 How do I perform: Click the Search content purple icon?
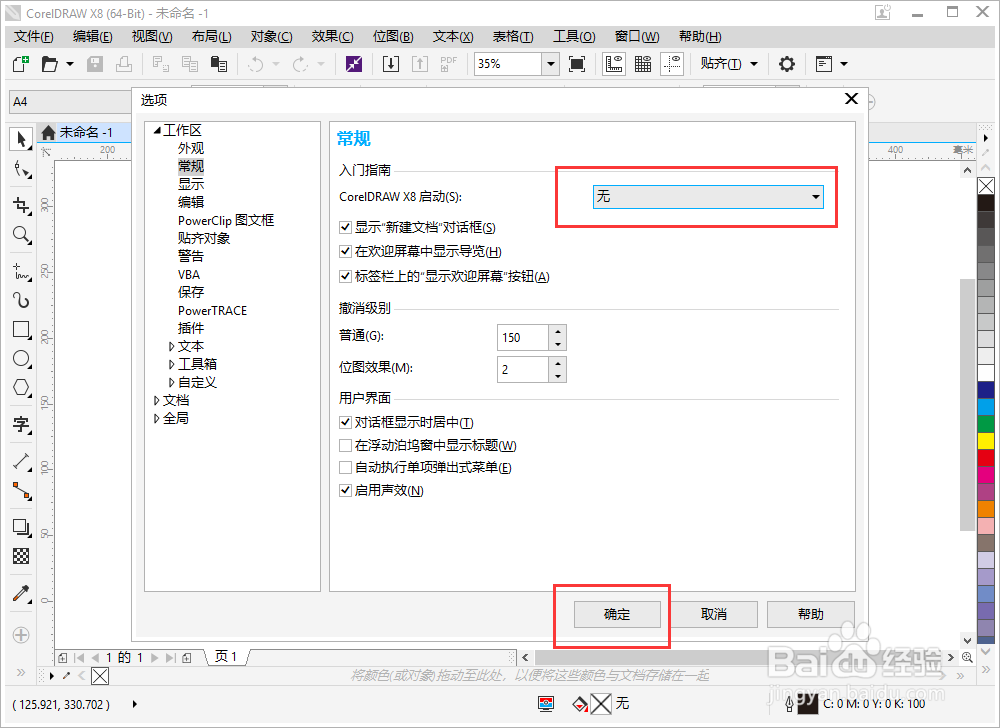[x=354, y=64]
